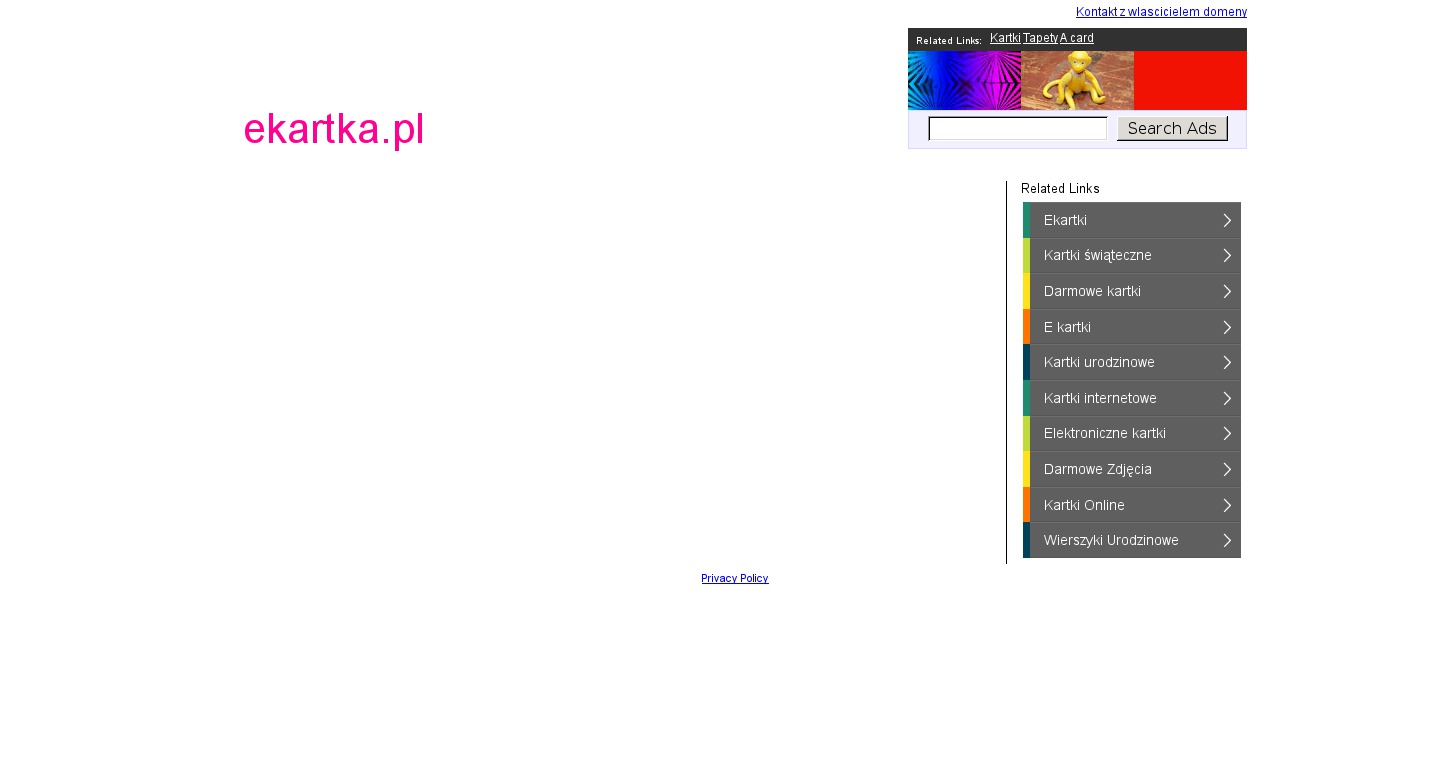Click the ekartka.pl site title
The width and height of the screenshot is (1440, 783).
pyautogui.click(x=334, y=129)
